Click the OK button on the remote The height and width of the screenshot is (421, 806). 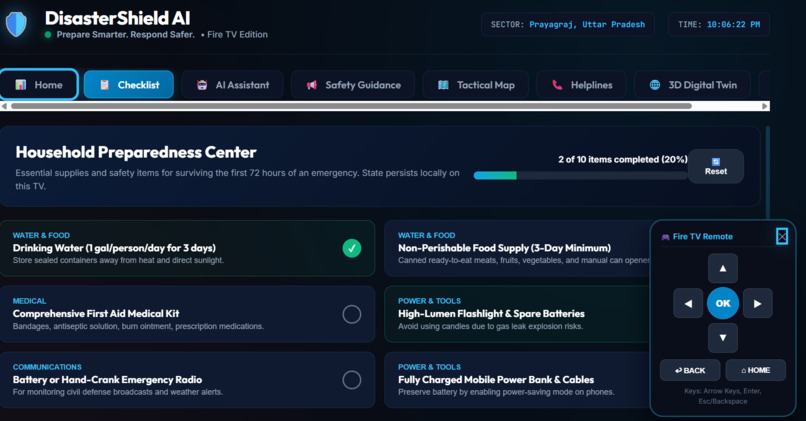coord(723,303)
